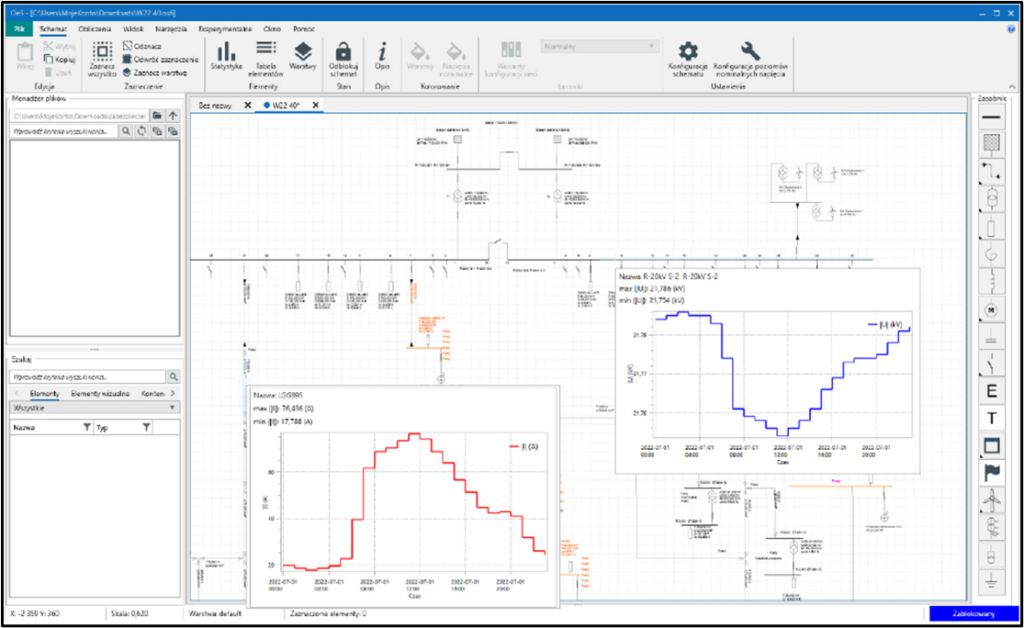Image resolution: width=1024 pixels, height=628 pixels.
Task: Click the blue help icon
Action: (x=1011, y=29)
